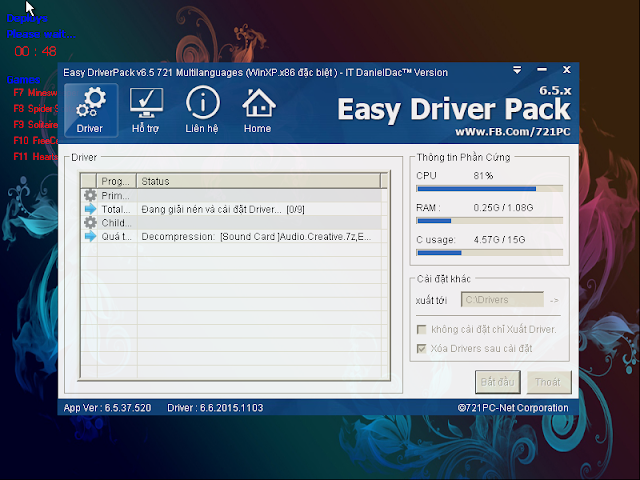Image resolution: width=640 pixels, height=480 pixels.
Task: Click the browse arrow next to C:\Drivers
Action: (x=554, y=300)
